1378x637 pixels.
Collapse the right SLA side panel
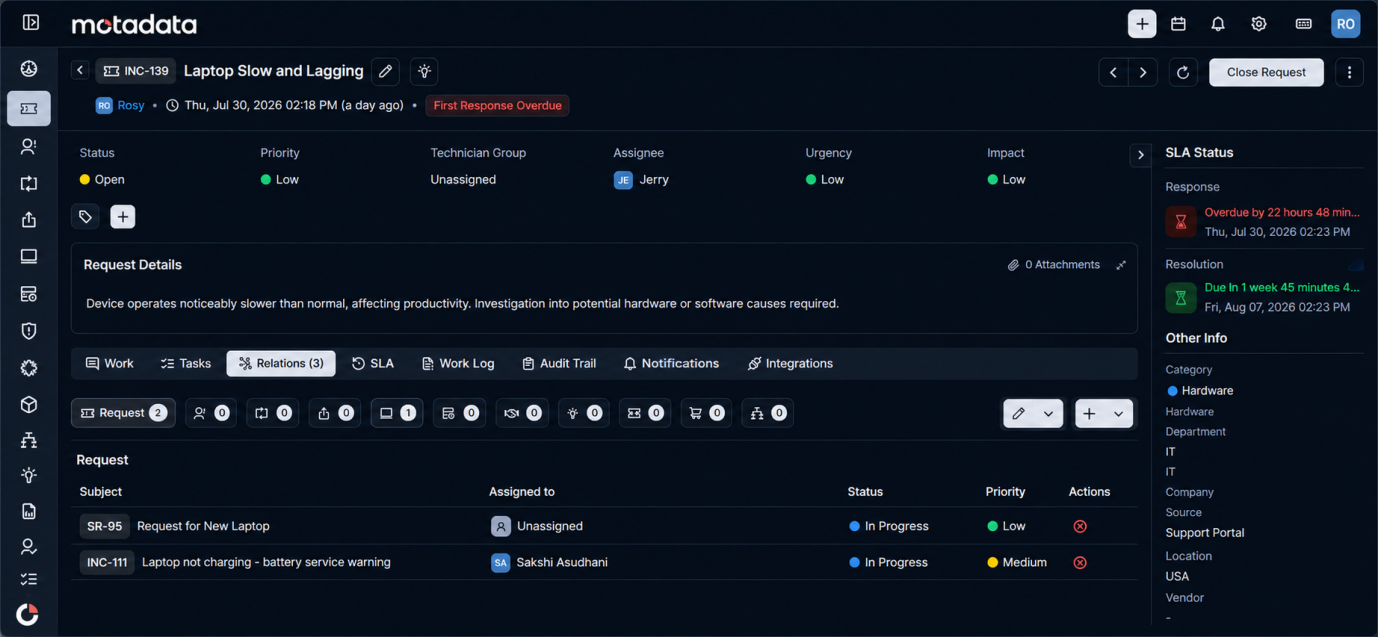pyautogui.click(x=1140, y=155)
